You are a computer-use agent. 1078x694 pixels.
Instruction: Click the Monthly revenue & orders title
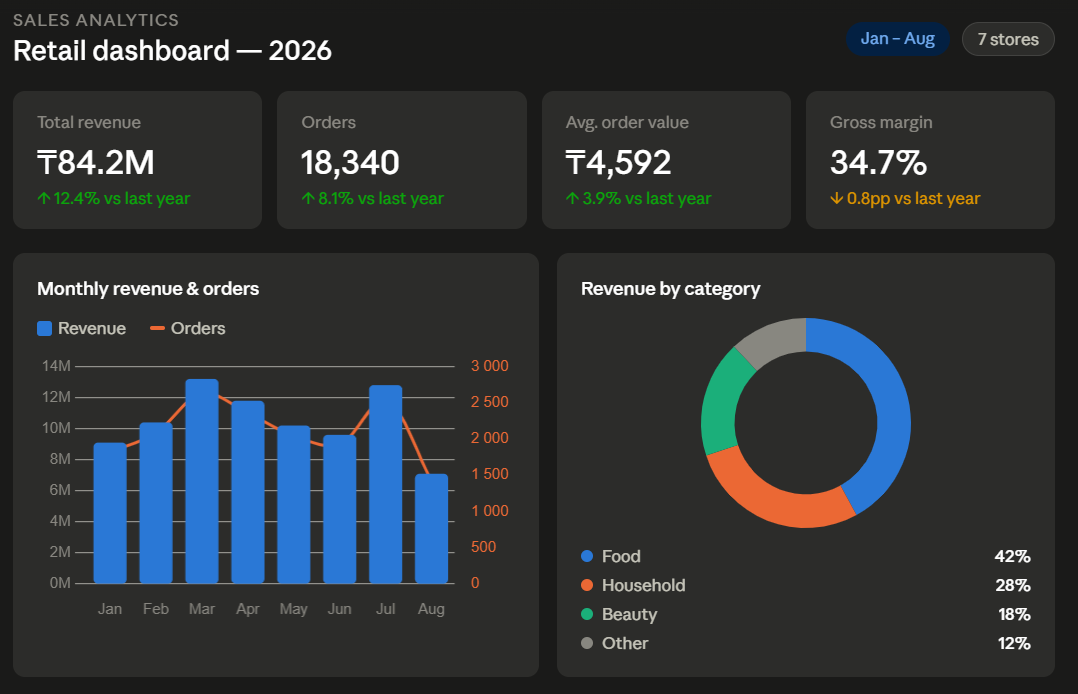tap(148, 289)
